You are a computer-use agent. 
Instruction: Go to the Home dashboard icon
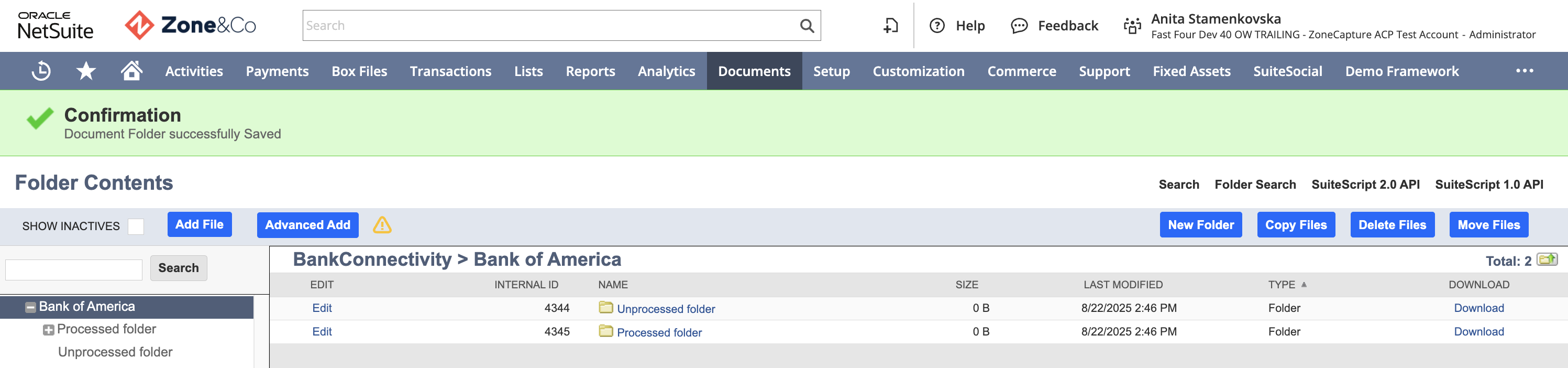coord(131,71)
